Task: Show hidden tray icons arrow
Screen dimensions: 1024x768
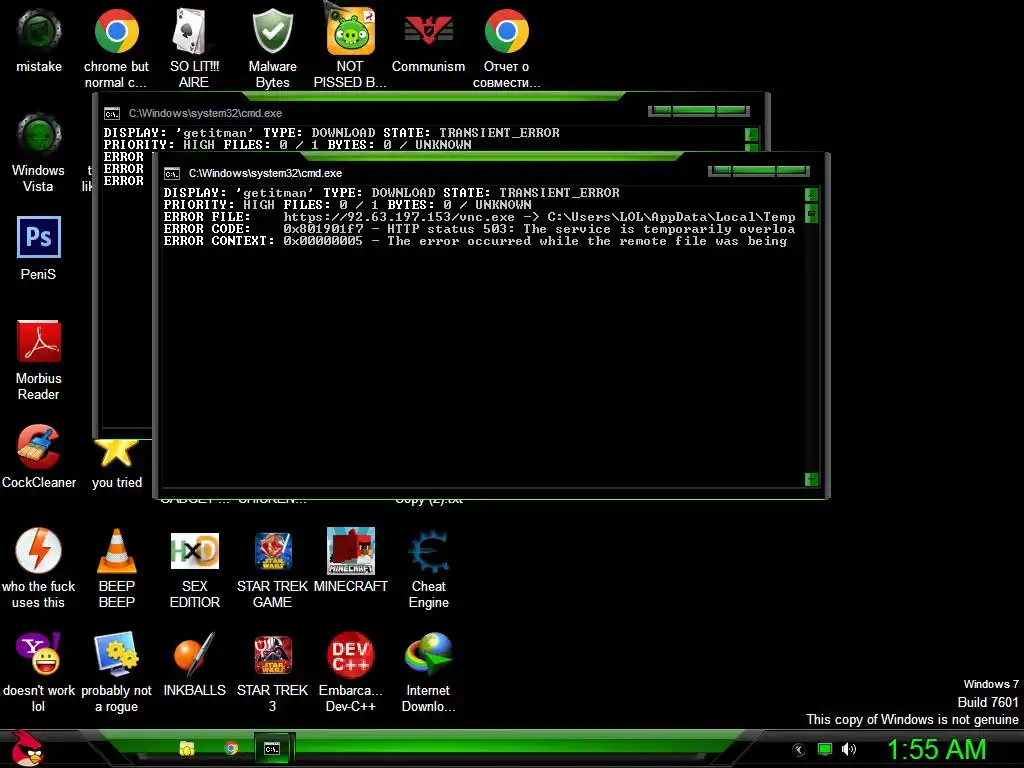Action: click(x=799, y=750)
